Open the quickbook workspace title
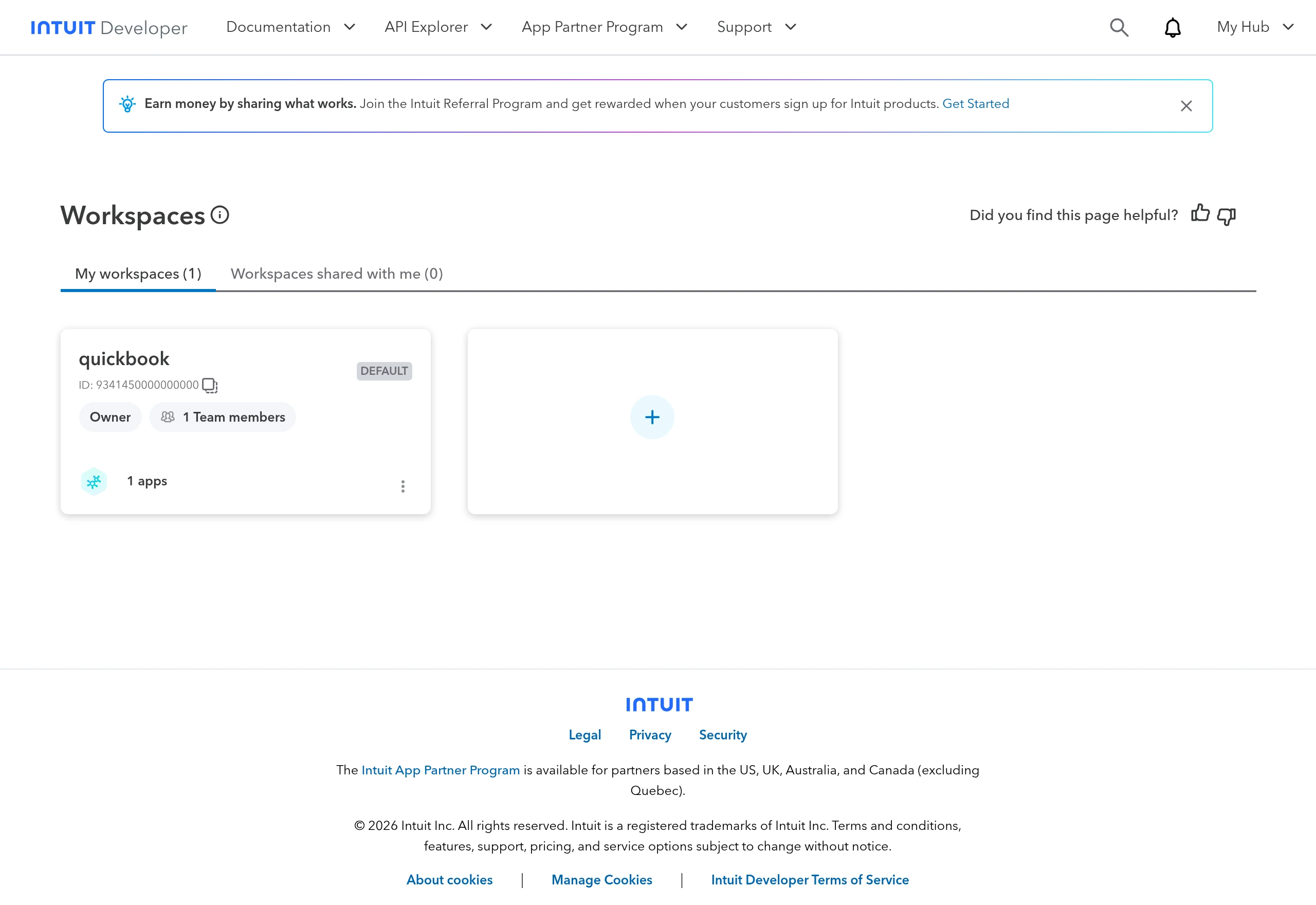The width and height of the screenshot is (1316, 905). coord(124,359)
